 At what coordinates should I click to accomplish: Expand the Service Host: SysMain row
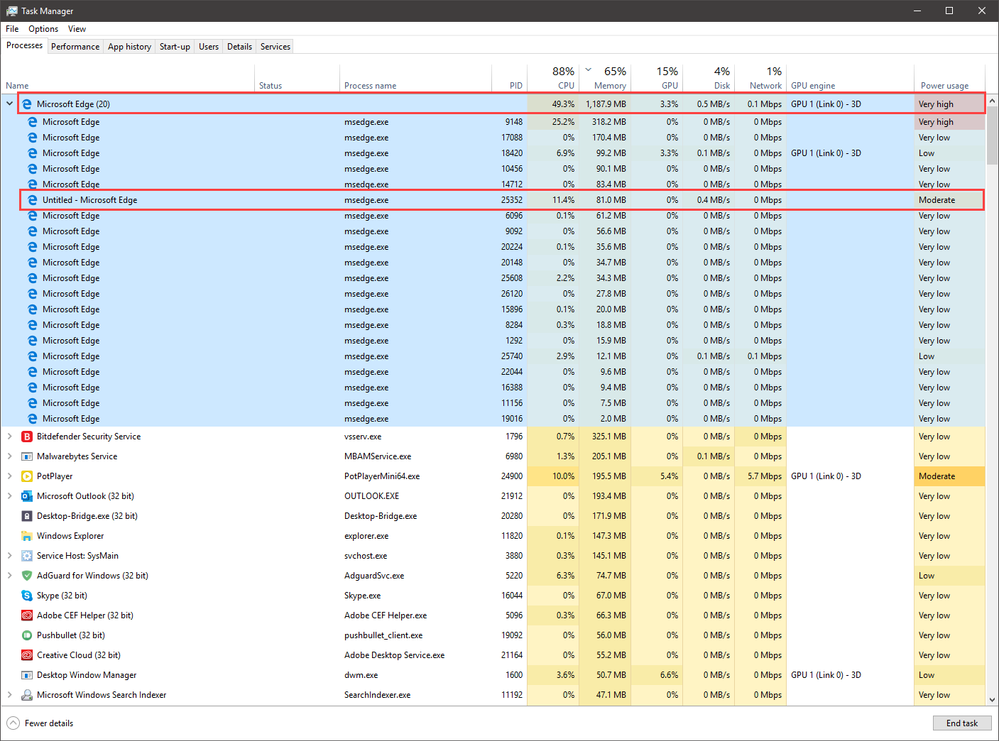(10, 556)
